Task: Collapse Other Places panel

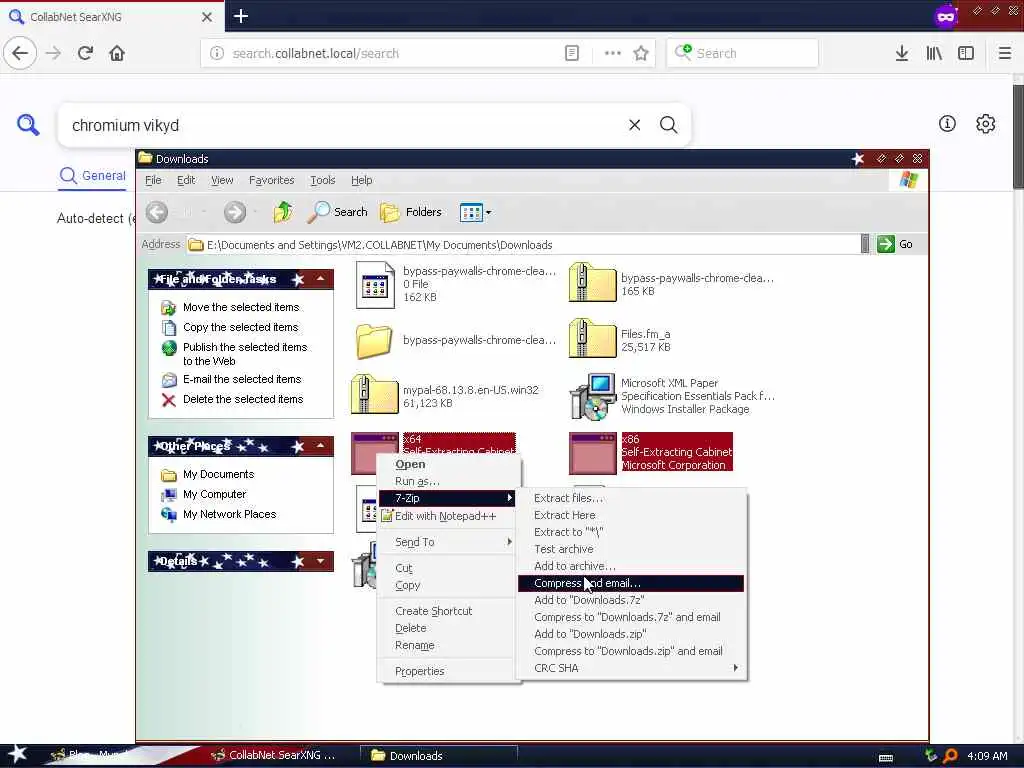Action: [321, 446]
